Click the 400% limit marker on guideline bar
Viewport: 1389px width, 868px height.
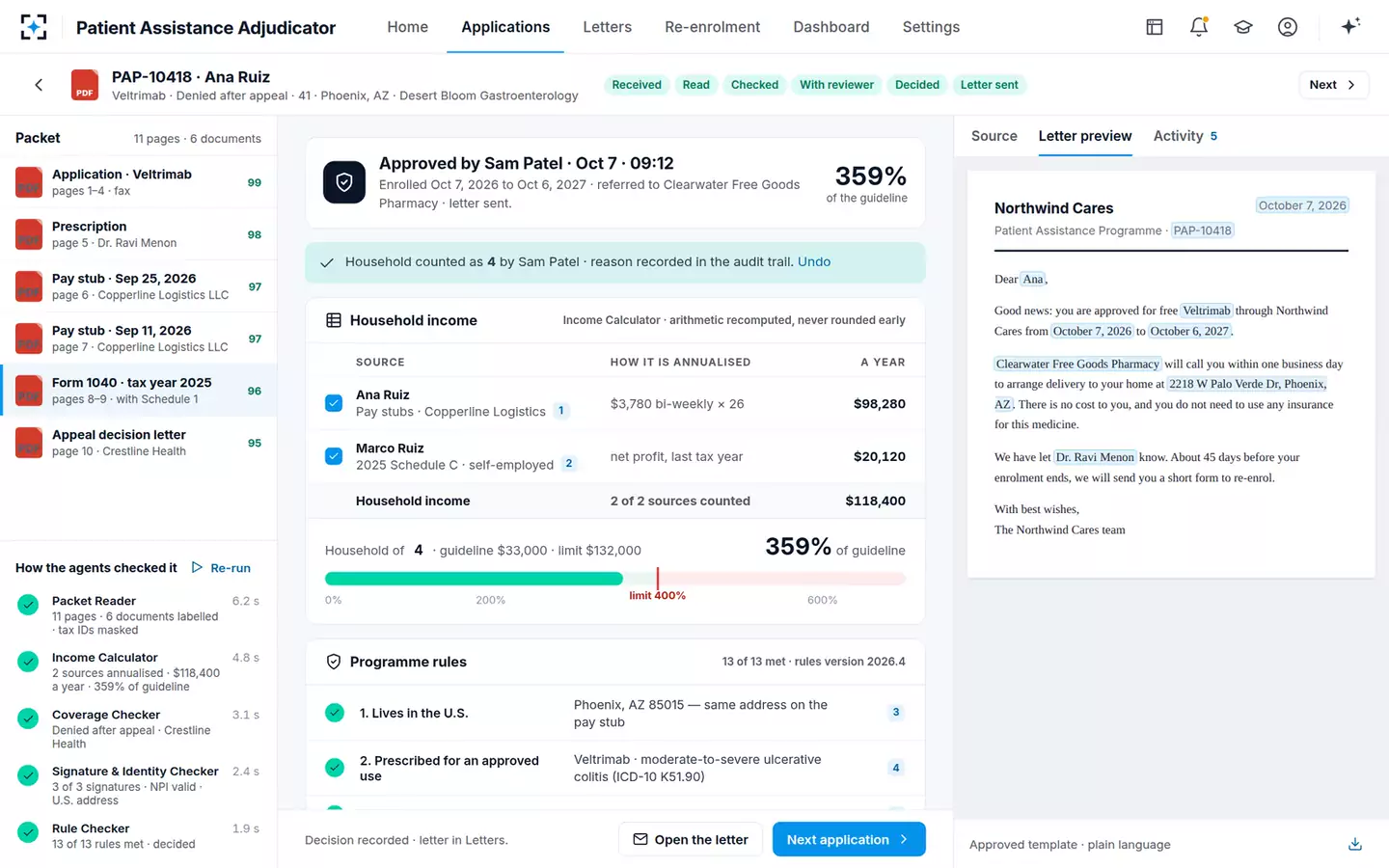point(658,579)
